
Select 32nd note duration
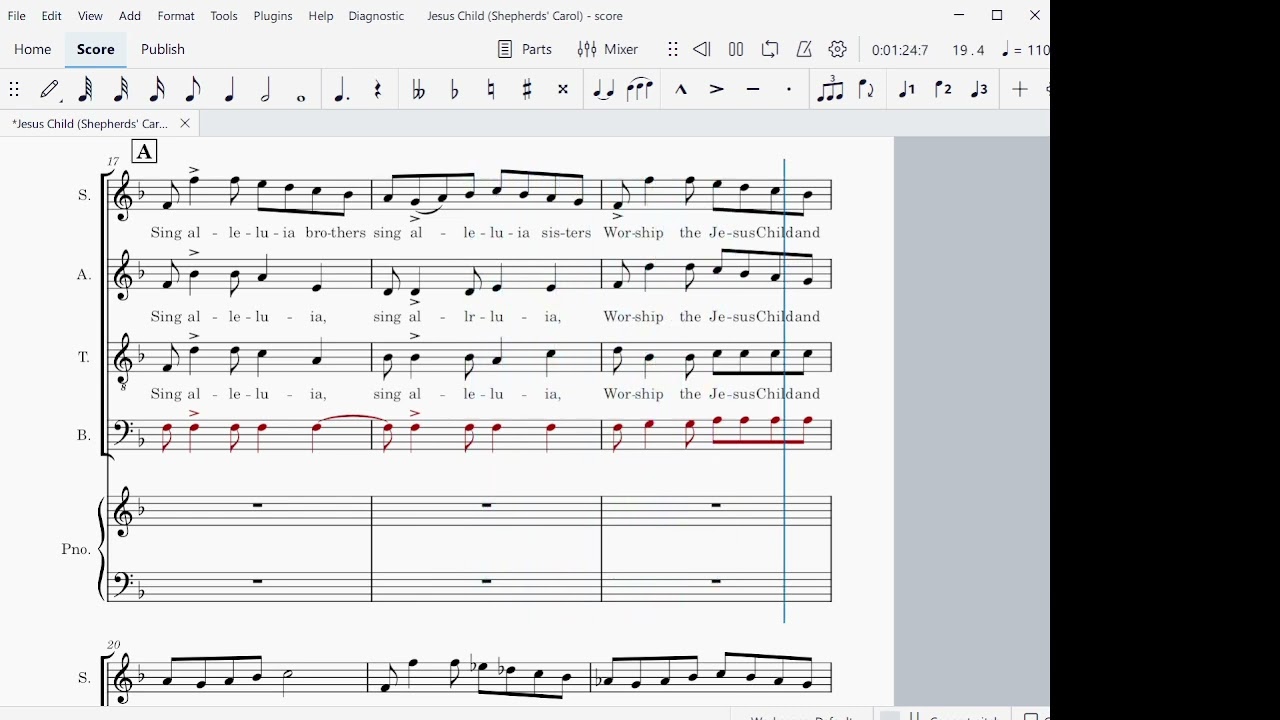coord(121,90)
